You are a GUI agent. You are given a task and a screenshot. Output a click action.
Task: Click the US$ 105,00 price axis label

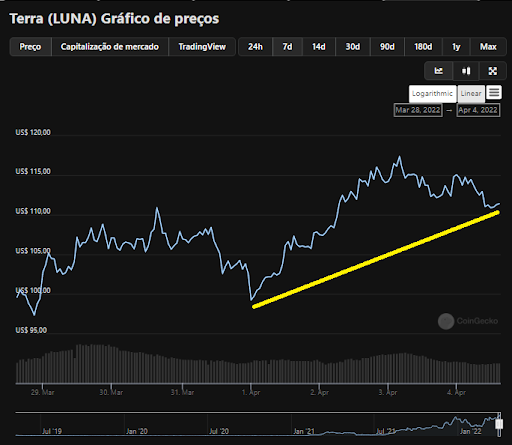click(x=33, y=251)
